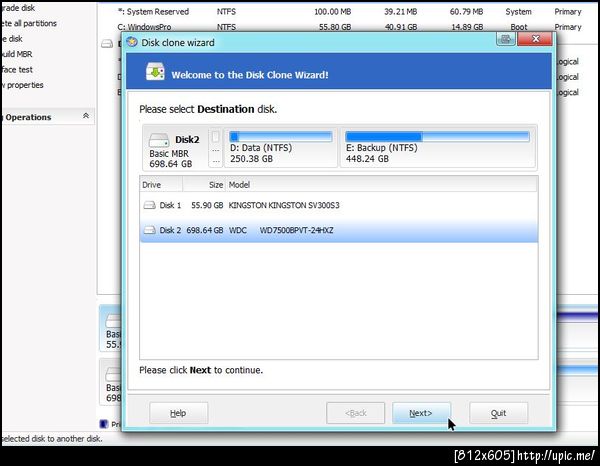Viewport: 600px width, 466px height.
Task: Click the Drive column header
Action: click(161, 185)
